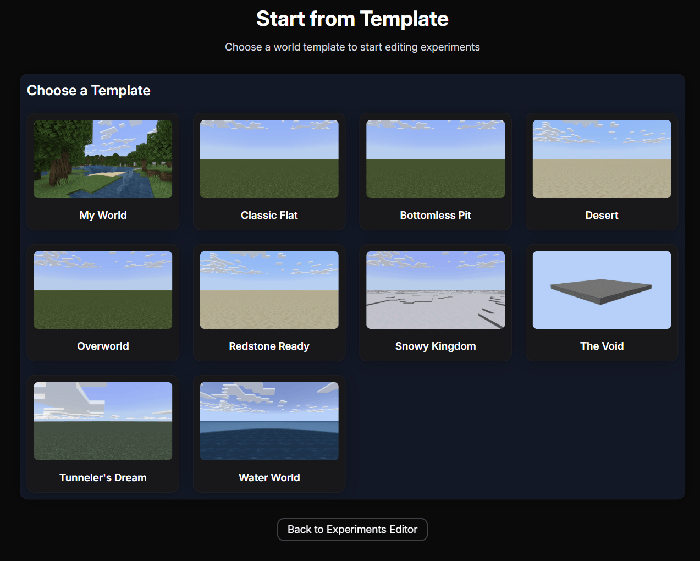This screenshot has width=700, height=561.
Task: Choose the Classic Flat template preview image
Action: click(269, 159)
